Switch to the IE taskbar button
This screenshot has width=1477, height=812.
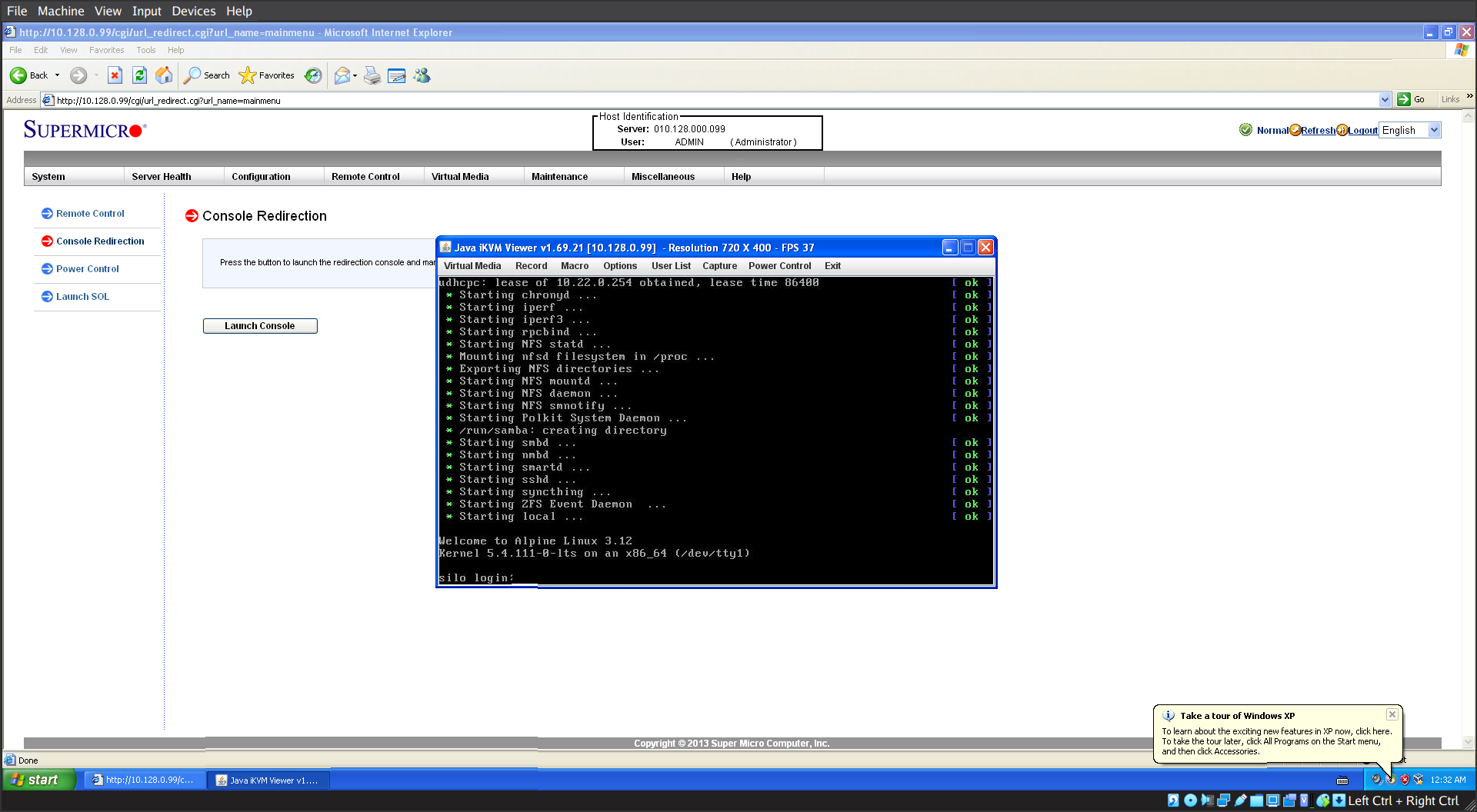[143, 780]
